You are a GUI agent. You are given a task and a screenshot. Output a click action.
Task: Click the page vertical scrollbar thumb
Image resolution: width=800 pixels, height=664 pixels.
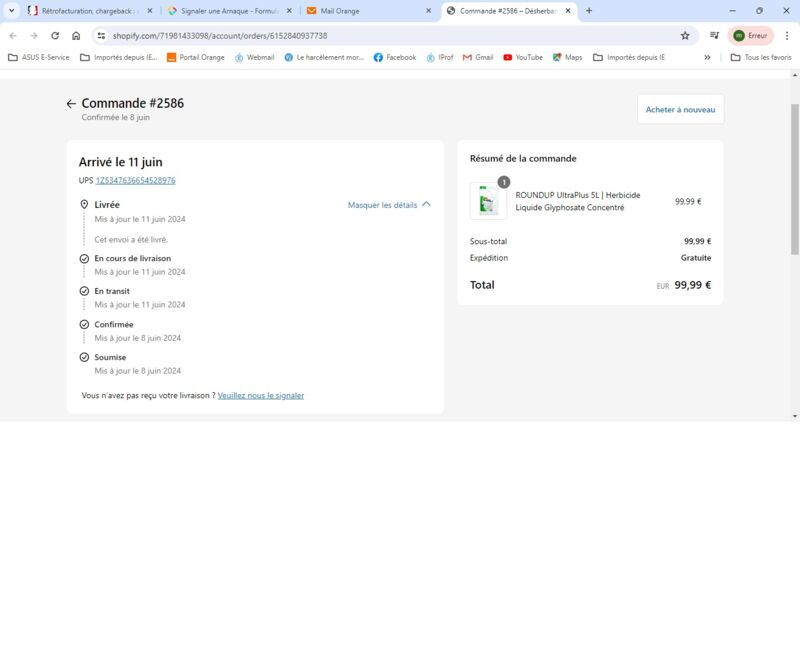click(x=794, y=179)
